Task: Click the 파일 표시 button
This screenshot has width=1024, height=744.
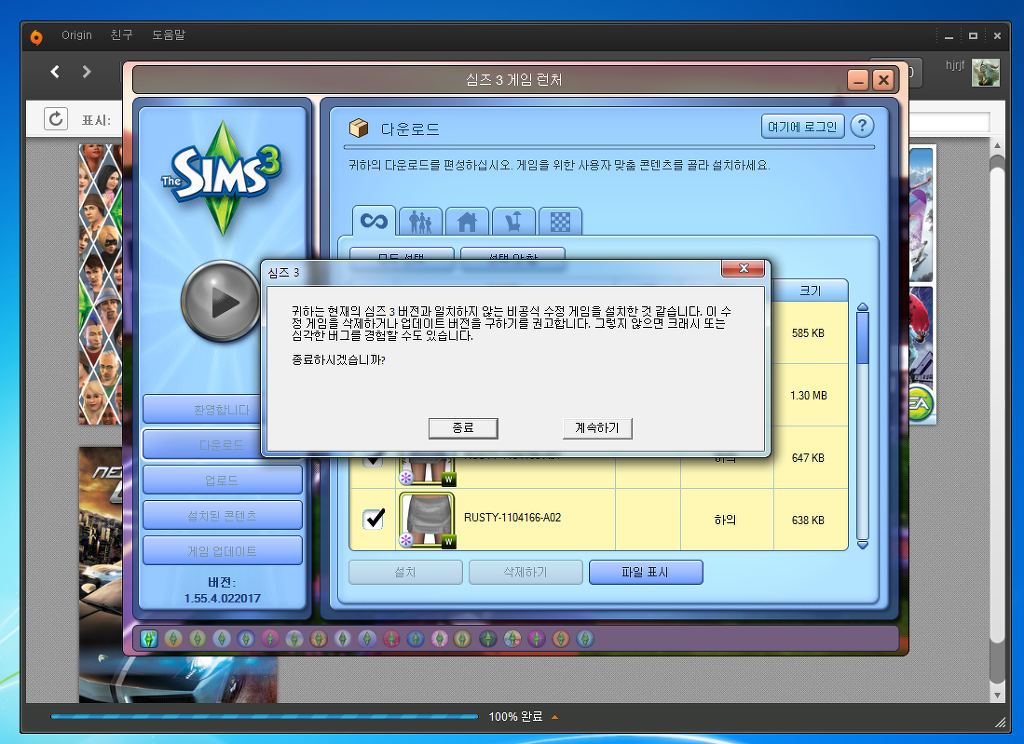Action: [646, 572]
